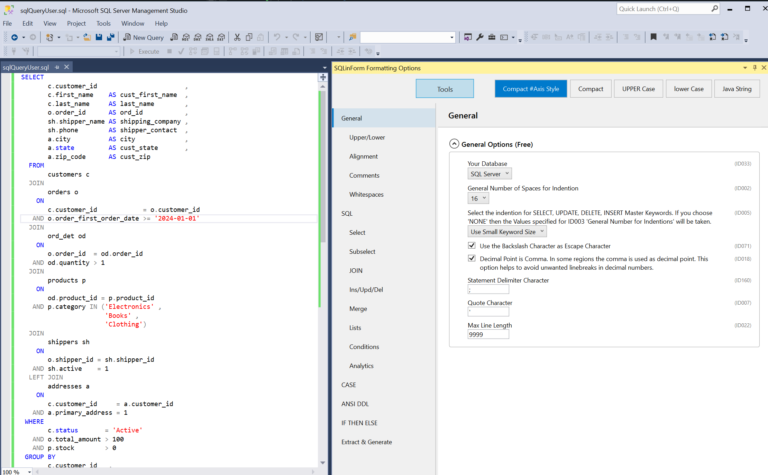Click the Copy icon in toolbar
This screenshot has width=768, height=475.
point(249,37)
